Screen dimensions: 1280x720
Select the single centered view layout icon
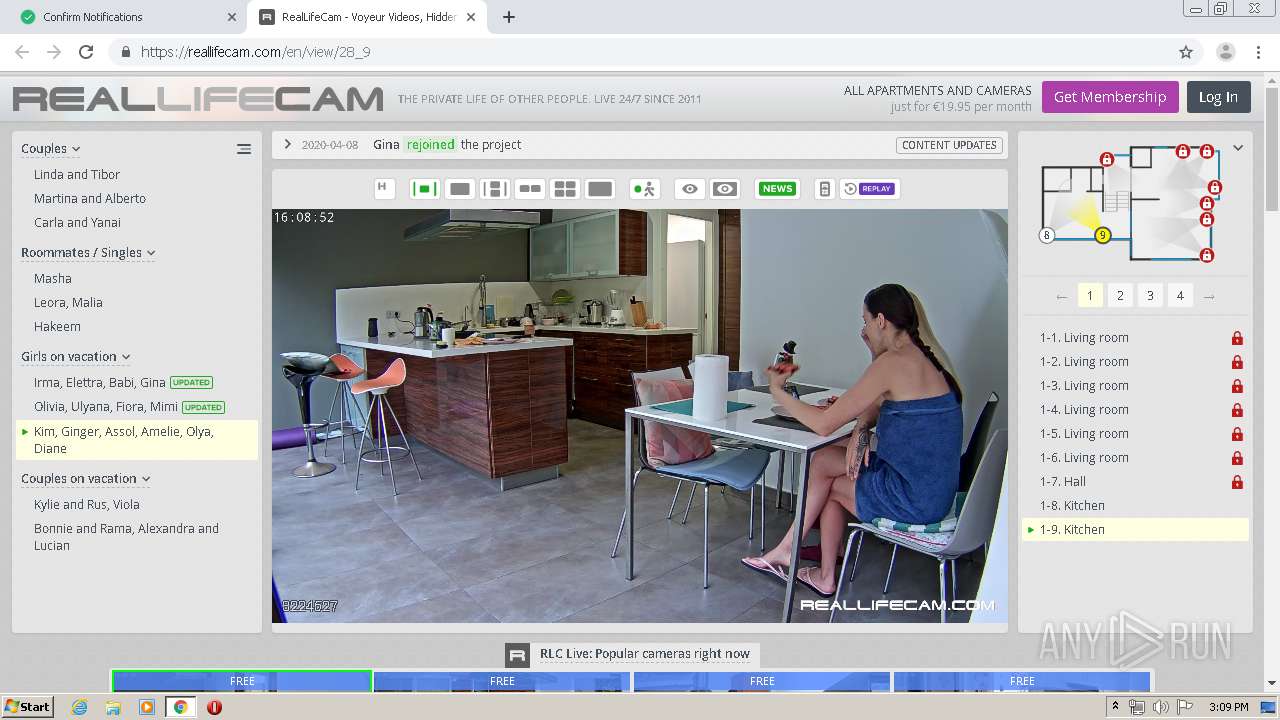425,188
